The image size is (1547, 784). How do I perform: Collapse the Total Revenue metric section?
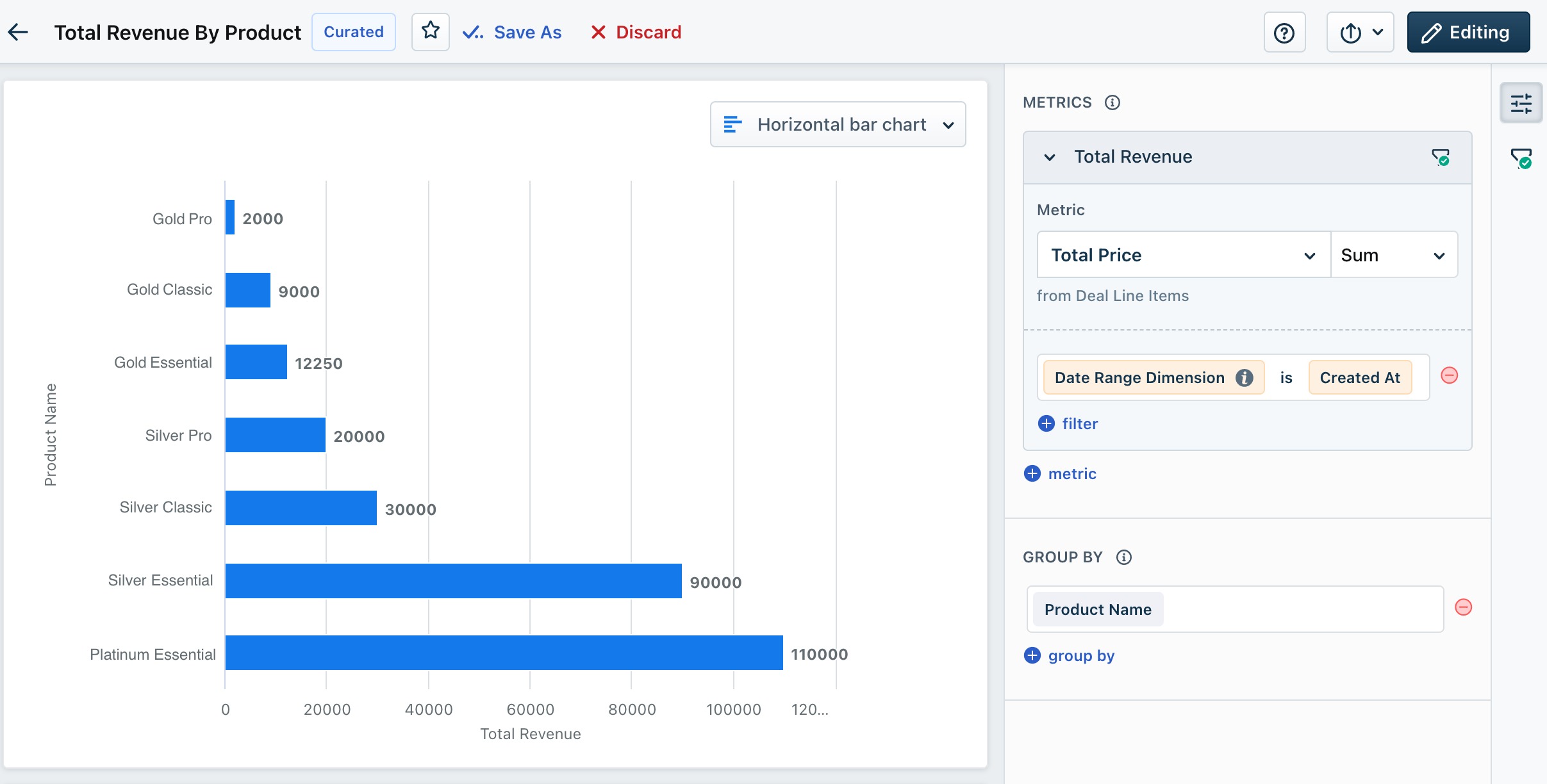(1050, 157)
